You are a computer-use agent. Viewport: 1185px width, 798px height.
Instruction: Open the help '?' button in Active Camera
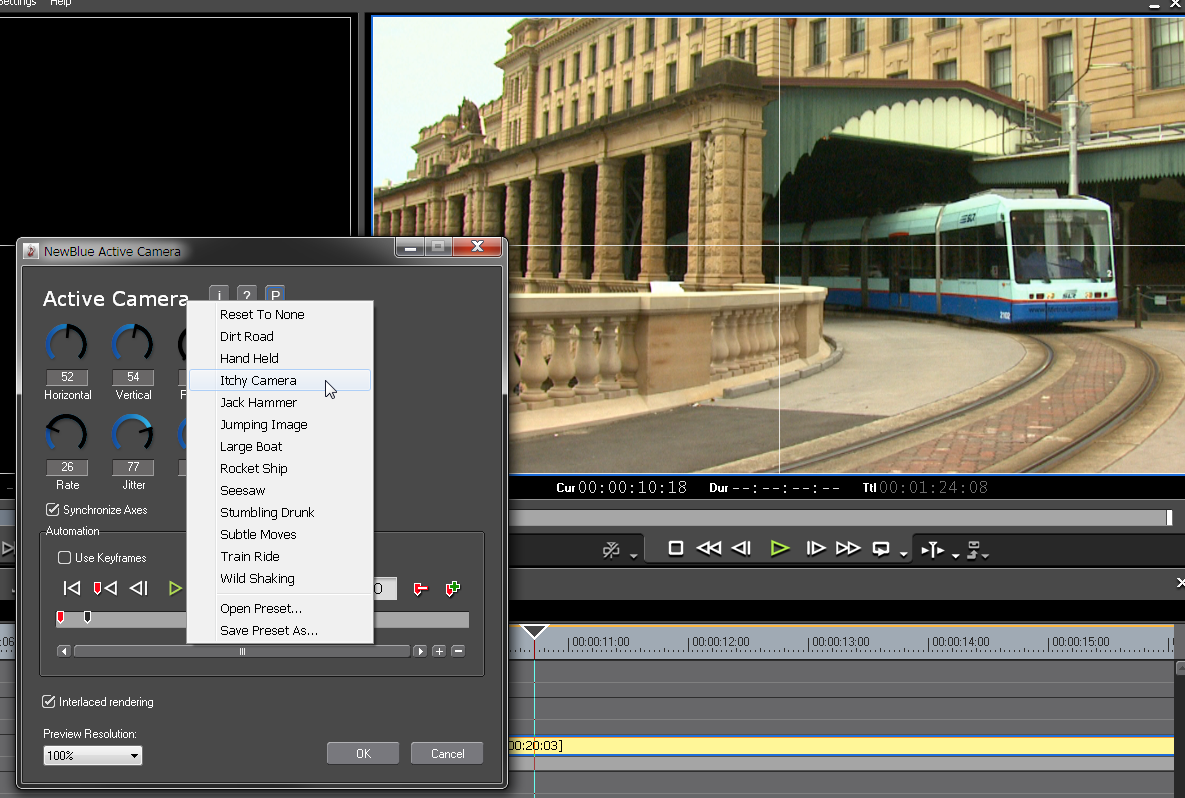(x=246, y=294)
